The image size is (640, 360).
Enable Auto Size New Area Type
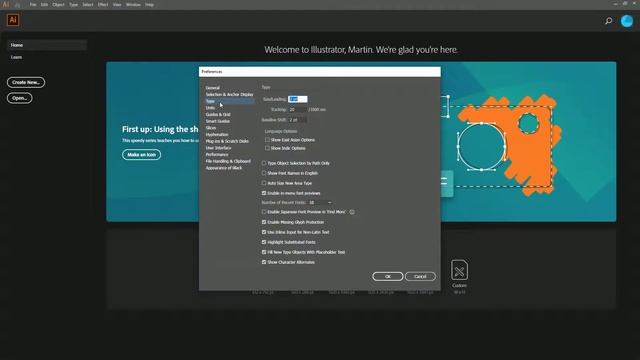pyautogui.click(x=264, y=183)
